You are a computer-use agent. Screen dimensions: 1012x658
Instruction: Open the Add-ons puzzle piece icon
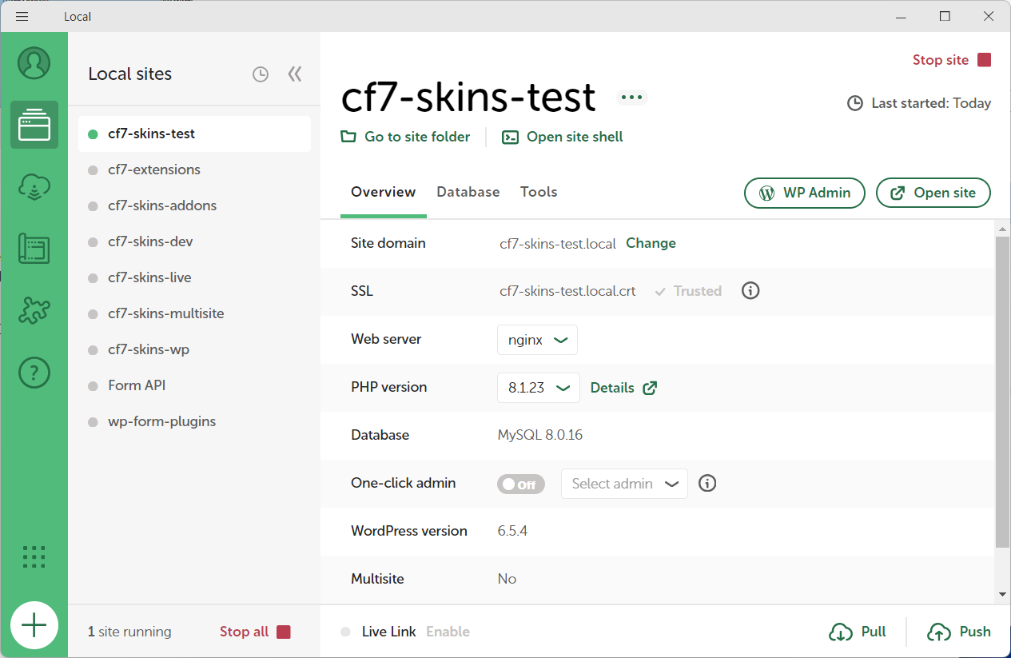(34, 311)
